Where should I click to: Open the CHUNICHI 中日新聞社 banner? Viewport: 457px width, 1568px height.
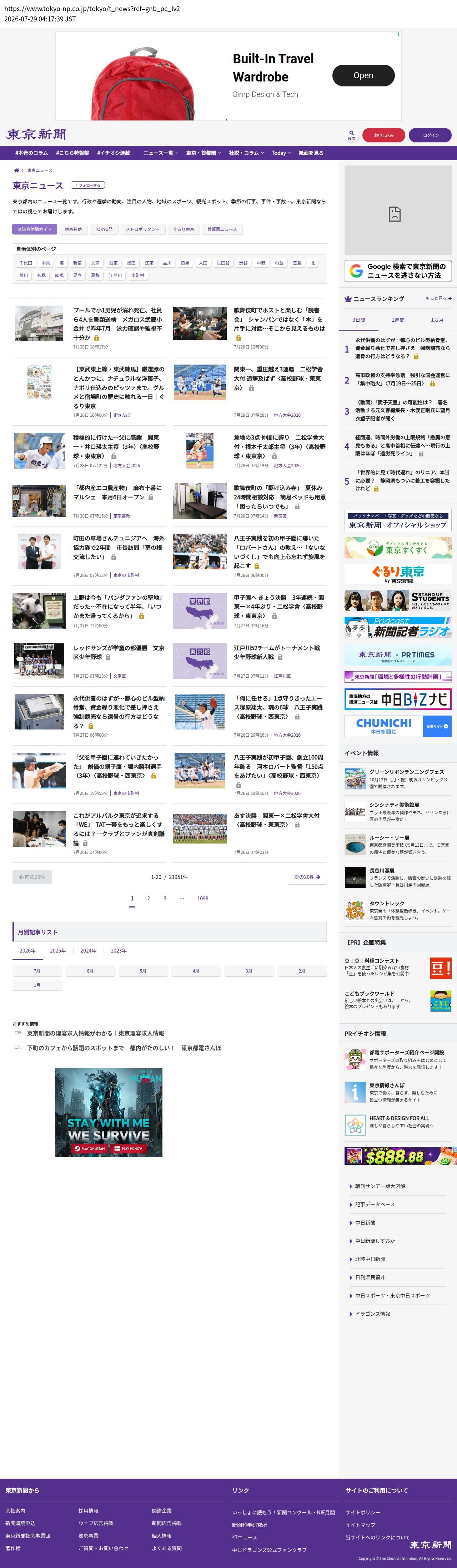398,726
